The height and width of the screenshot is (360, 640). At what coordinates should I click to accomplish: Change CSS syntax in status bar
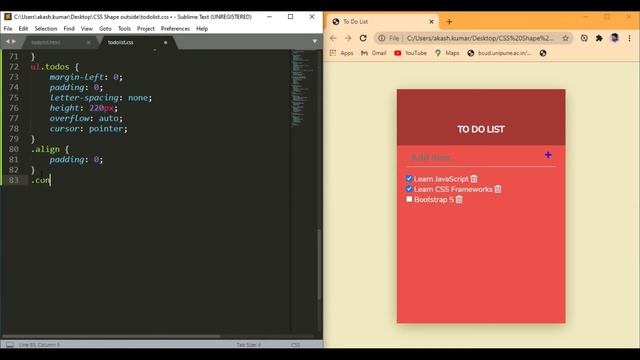[x=296, y=345]
